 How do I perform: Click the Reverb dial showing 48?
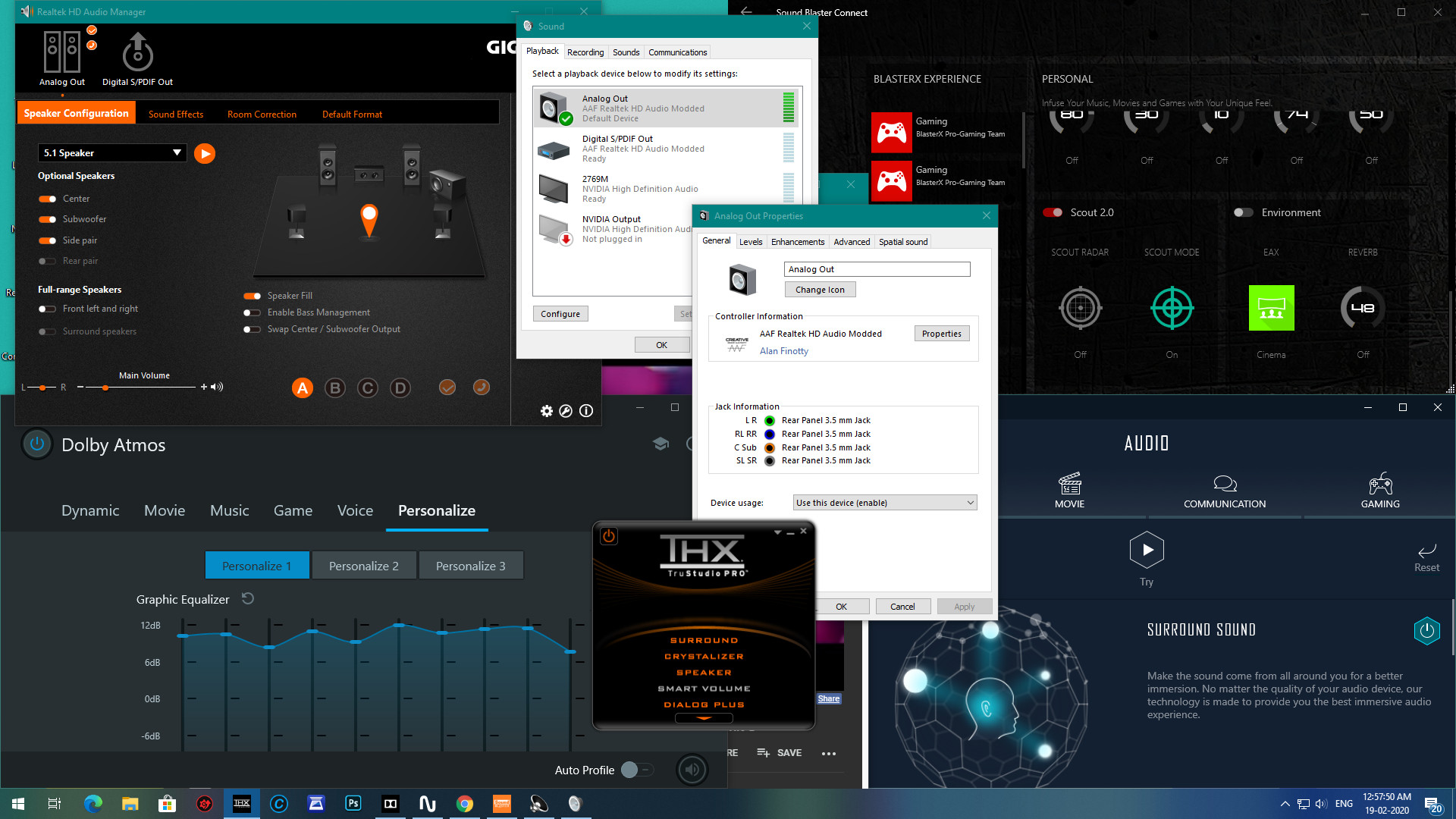point(1363,308)
